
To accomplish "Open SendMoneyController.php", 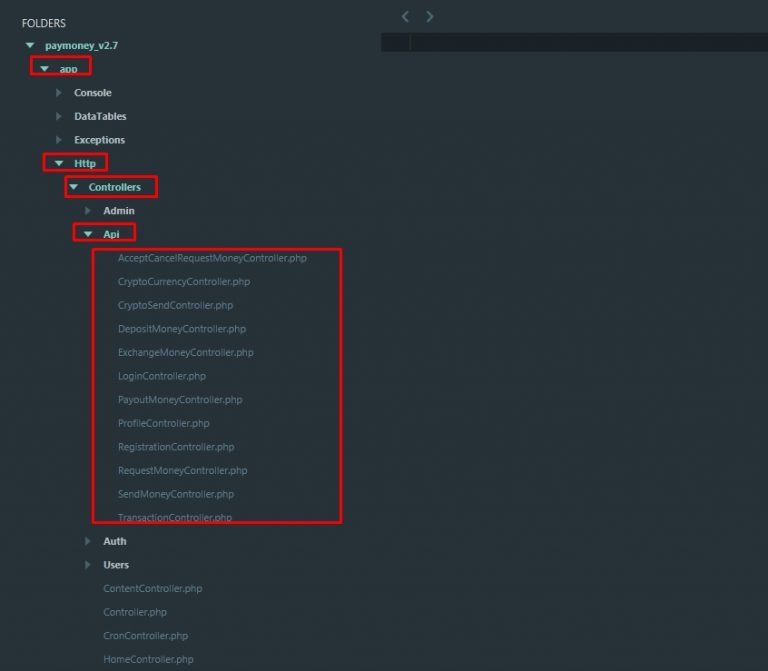I will (175, 494).
